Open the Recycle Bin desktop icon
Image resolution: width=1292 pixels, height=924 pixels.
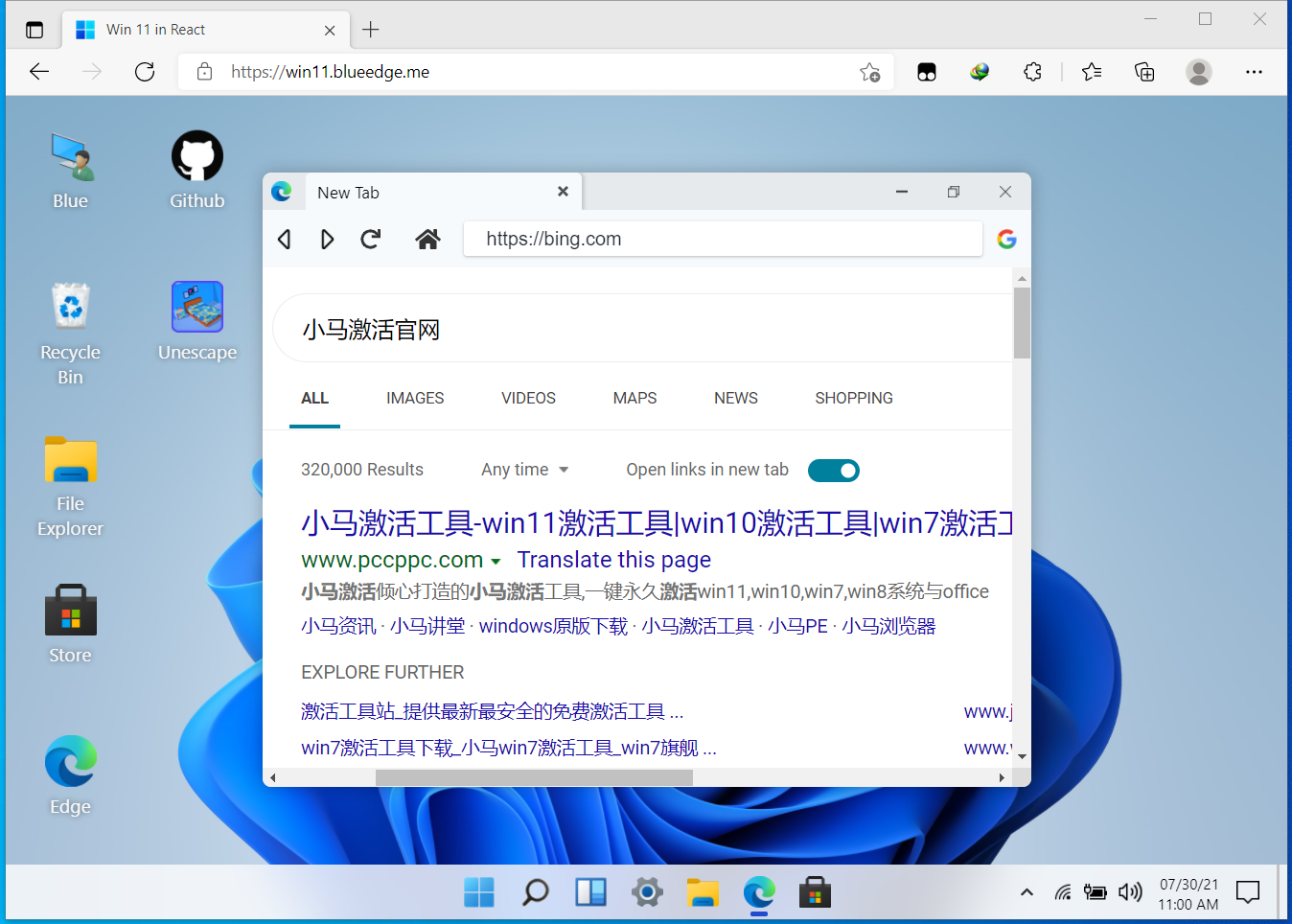coord(71,334)
